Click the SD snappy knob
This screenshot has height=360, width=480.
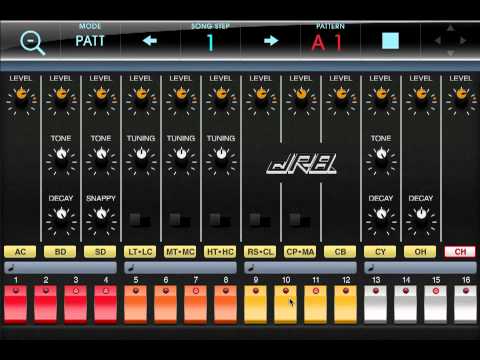pos(101,220)
